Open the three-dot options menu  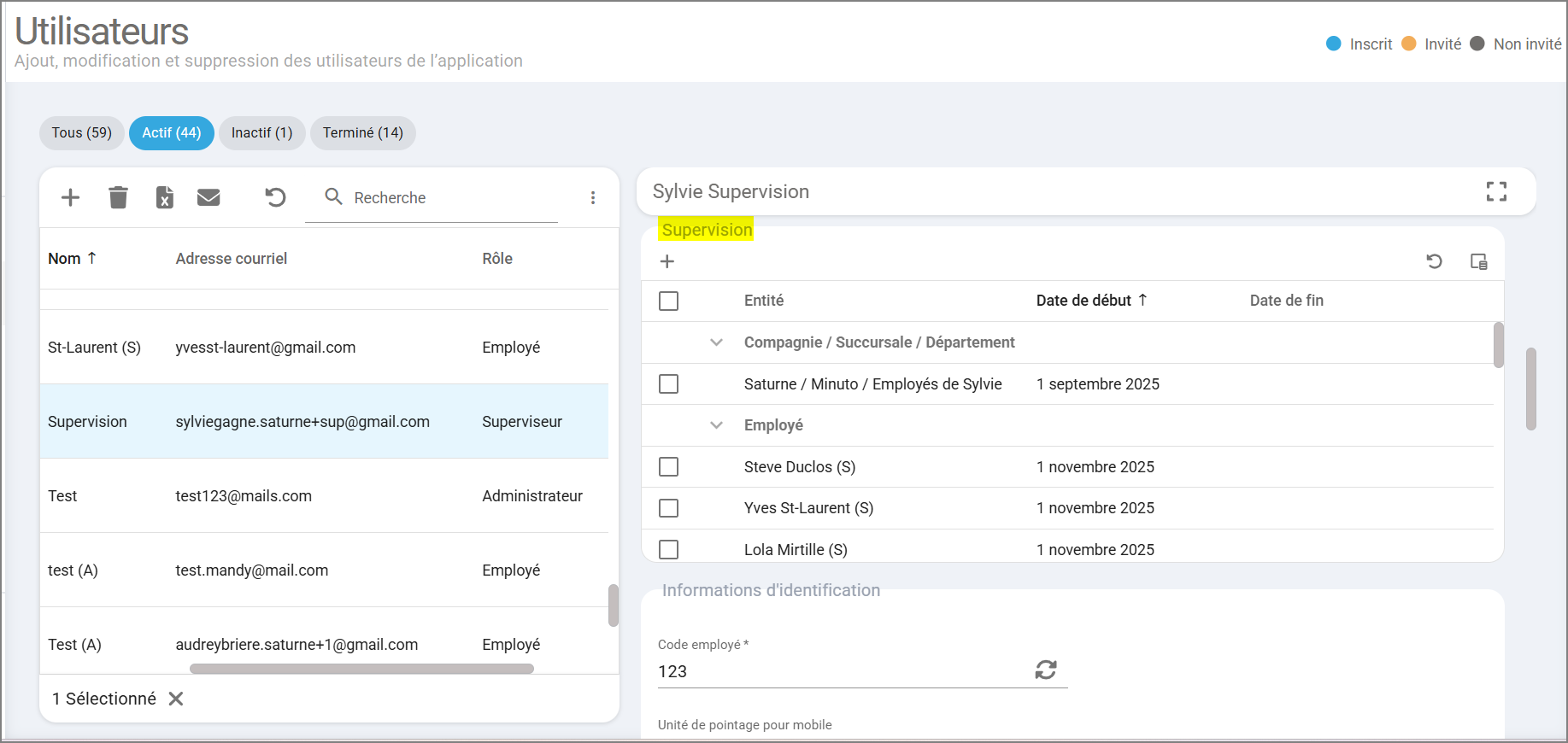[592, 198]
